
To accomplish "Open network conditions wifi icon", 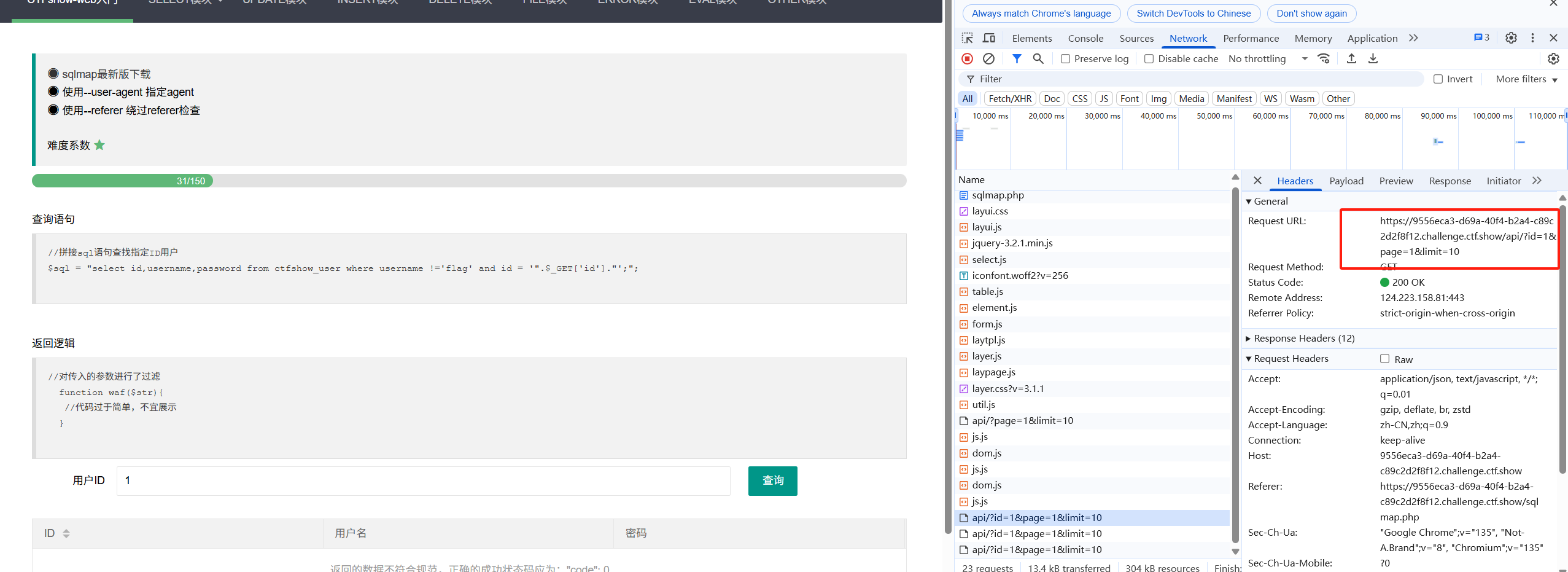I will [x=1324, y=58].
